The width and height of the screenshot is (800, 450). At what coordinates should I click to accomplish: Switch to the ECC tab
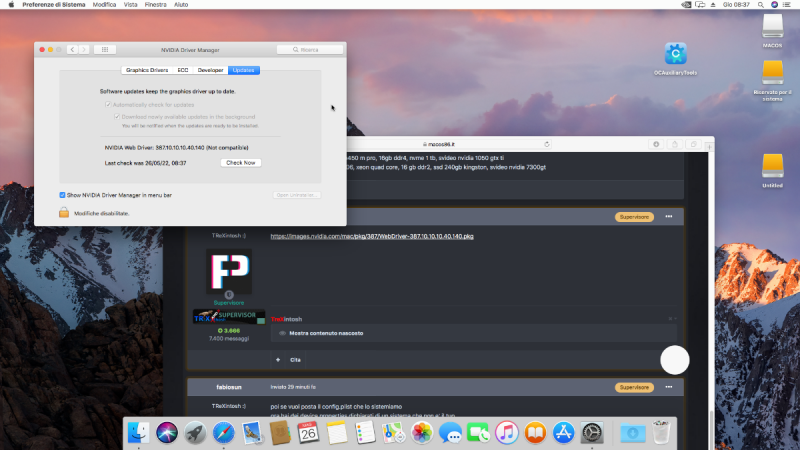183,70
